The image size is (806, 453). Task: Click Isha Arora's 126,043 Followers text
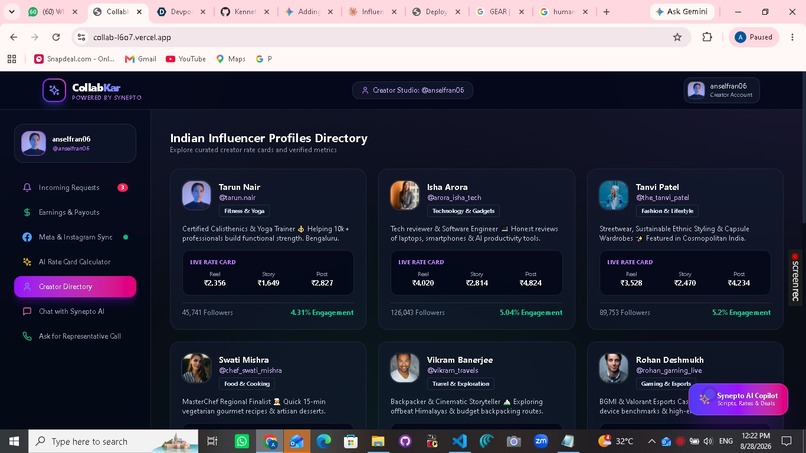point(417,313)
